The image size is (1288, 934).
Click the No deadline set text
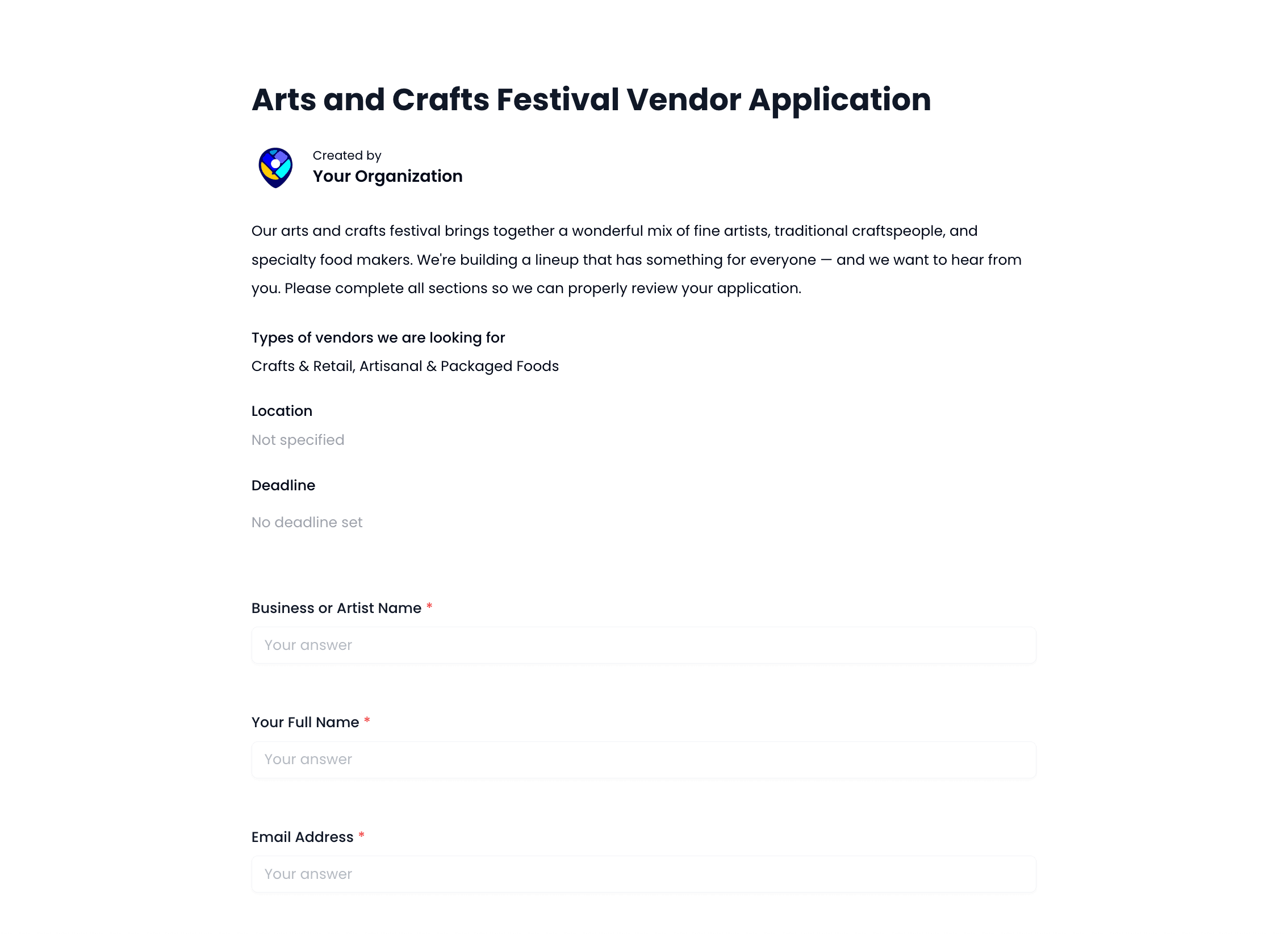307,522
